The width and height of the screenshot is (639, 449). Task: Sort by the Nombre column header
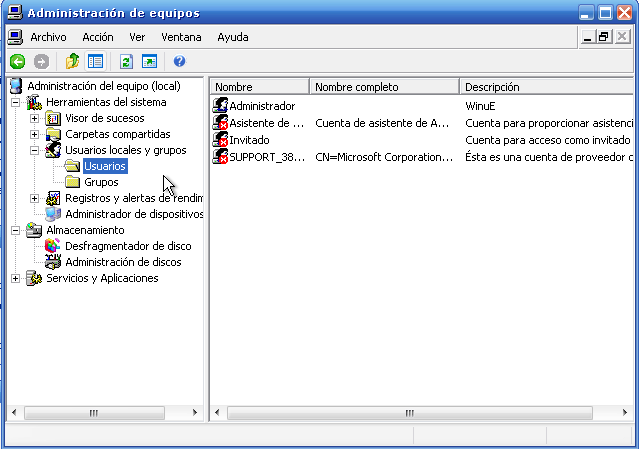click(x=259, y=87)
